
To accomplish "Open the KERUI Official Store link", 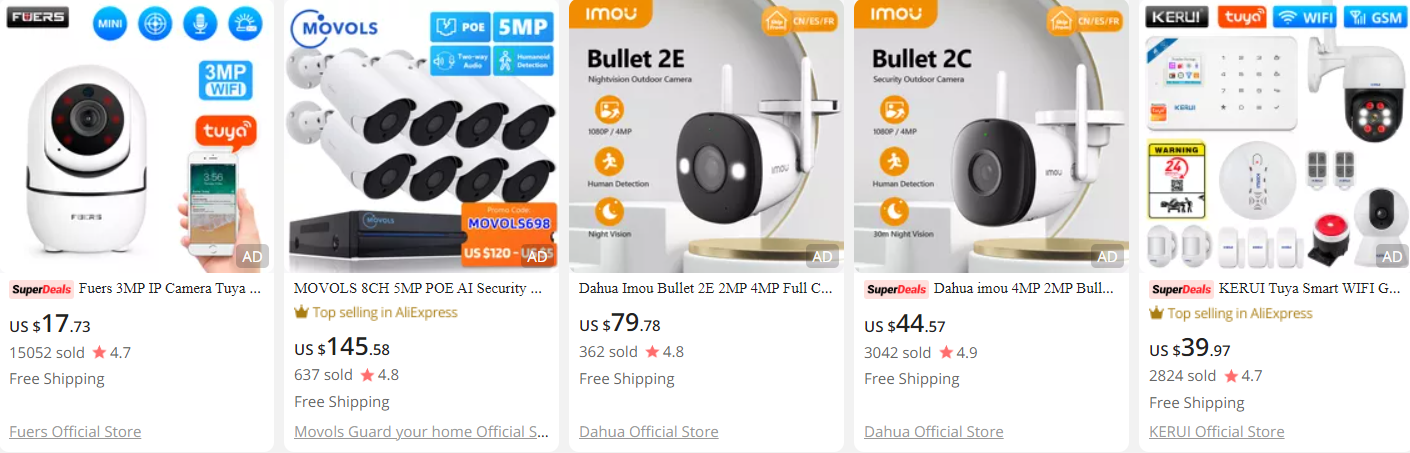I will pyautogui.click(x=1217, y=432).
